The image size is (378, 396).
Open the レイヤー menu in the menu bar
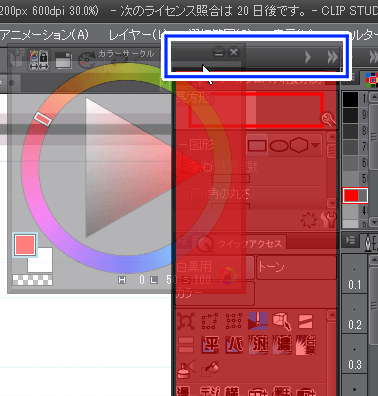click(137, 34)
